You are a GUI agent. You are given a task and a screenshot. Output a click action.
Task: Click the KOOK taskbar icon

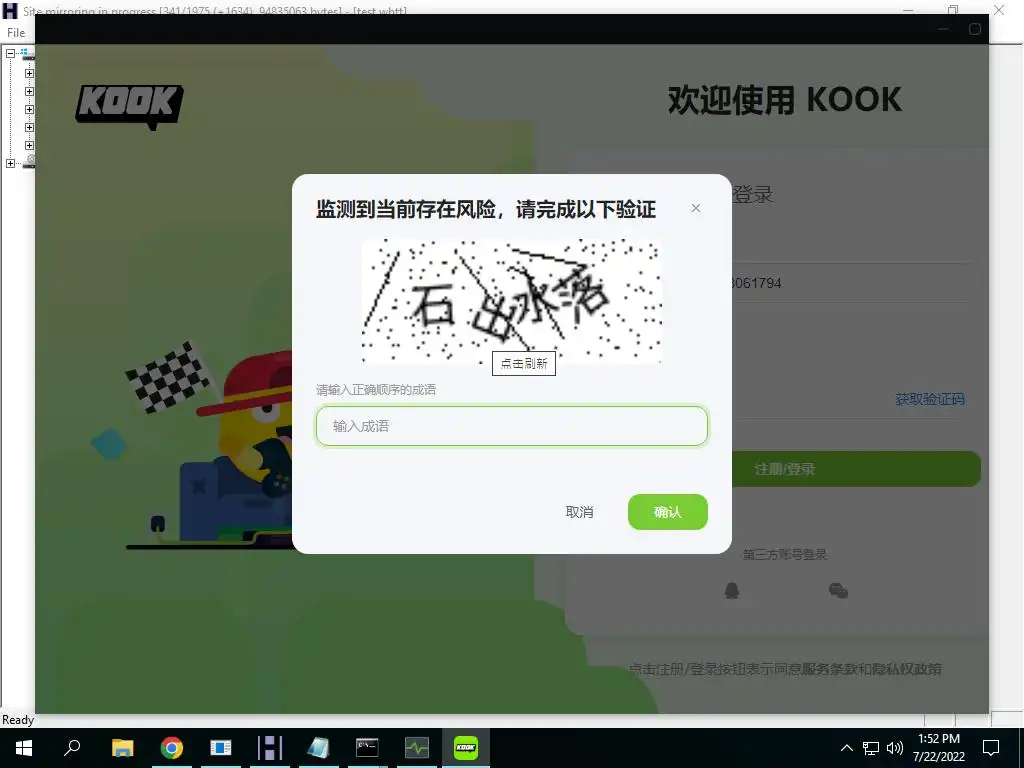[466, 748]
